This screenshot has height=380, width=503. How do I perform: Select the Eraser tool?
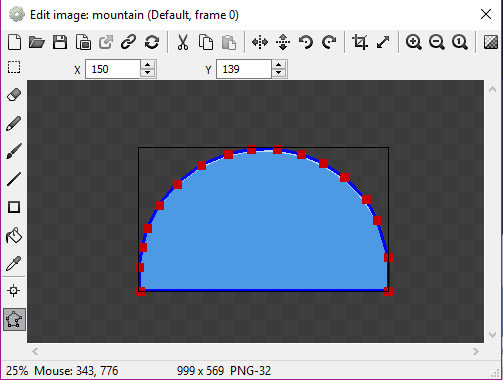click(14, 95)
